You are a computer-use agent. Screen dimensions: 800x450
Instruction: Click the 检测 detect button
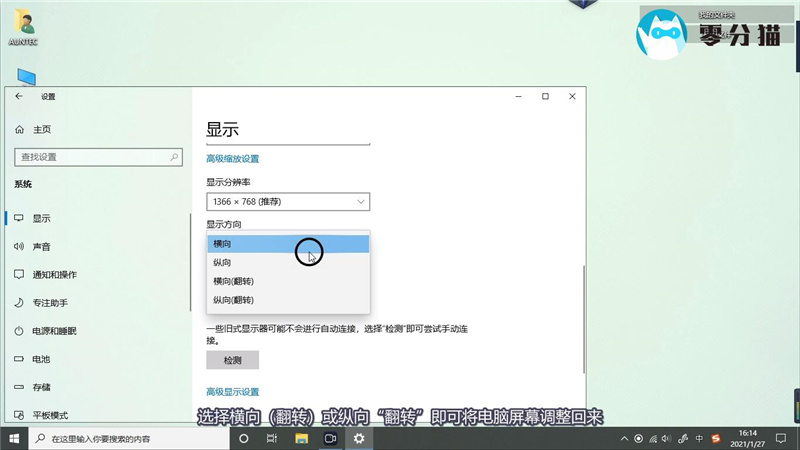pos(232,360)
